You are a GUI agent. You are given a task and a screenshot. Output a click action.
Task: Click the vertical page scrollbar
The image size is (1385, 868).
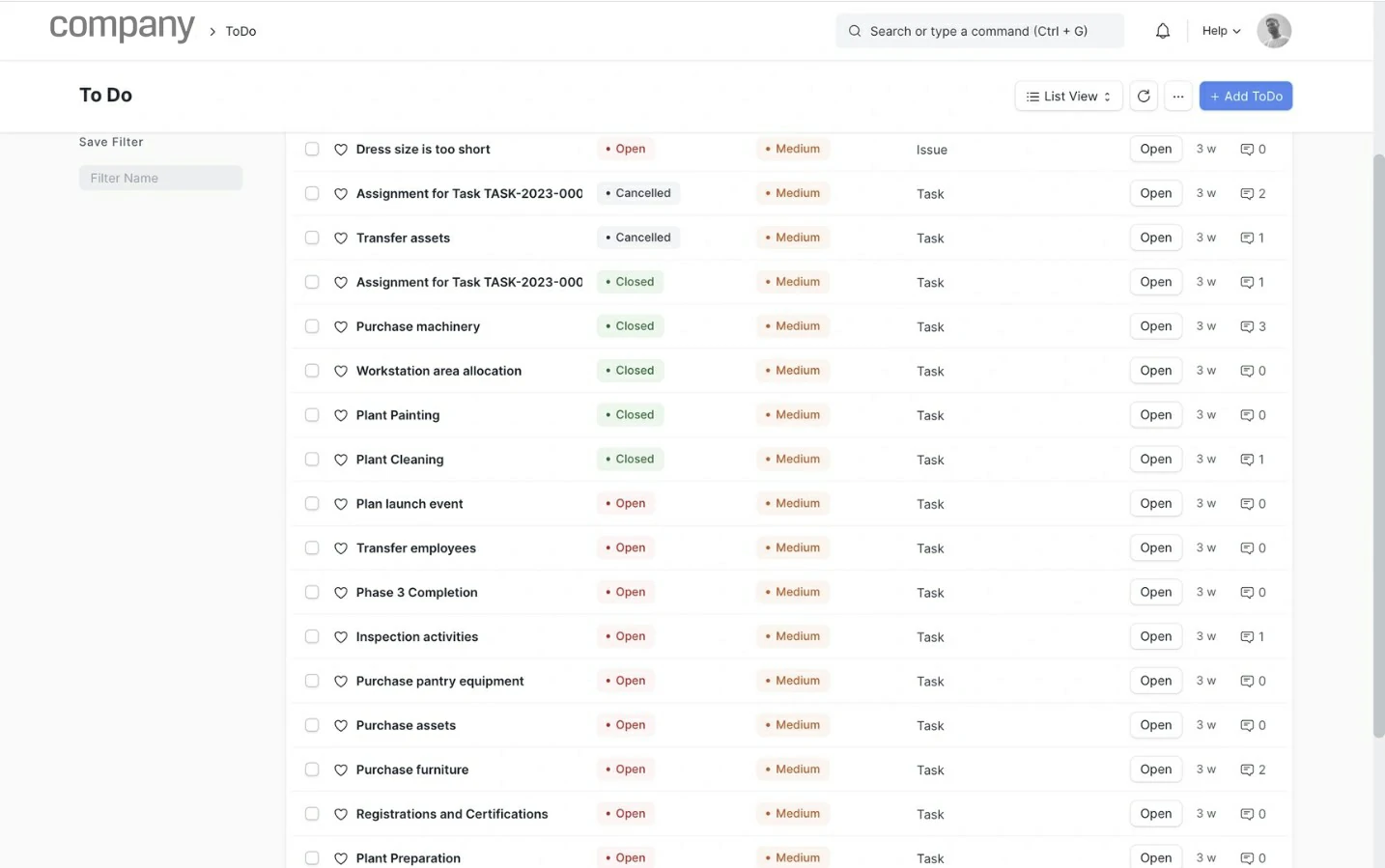point(1379,444)
